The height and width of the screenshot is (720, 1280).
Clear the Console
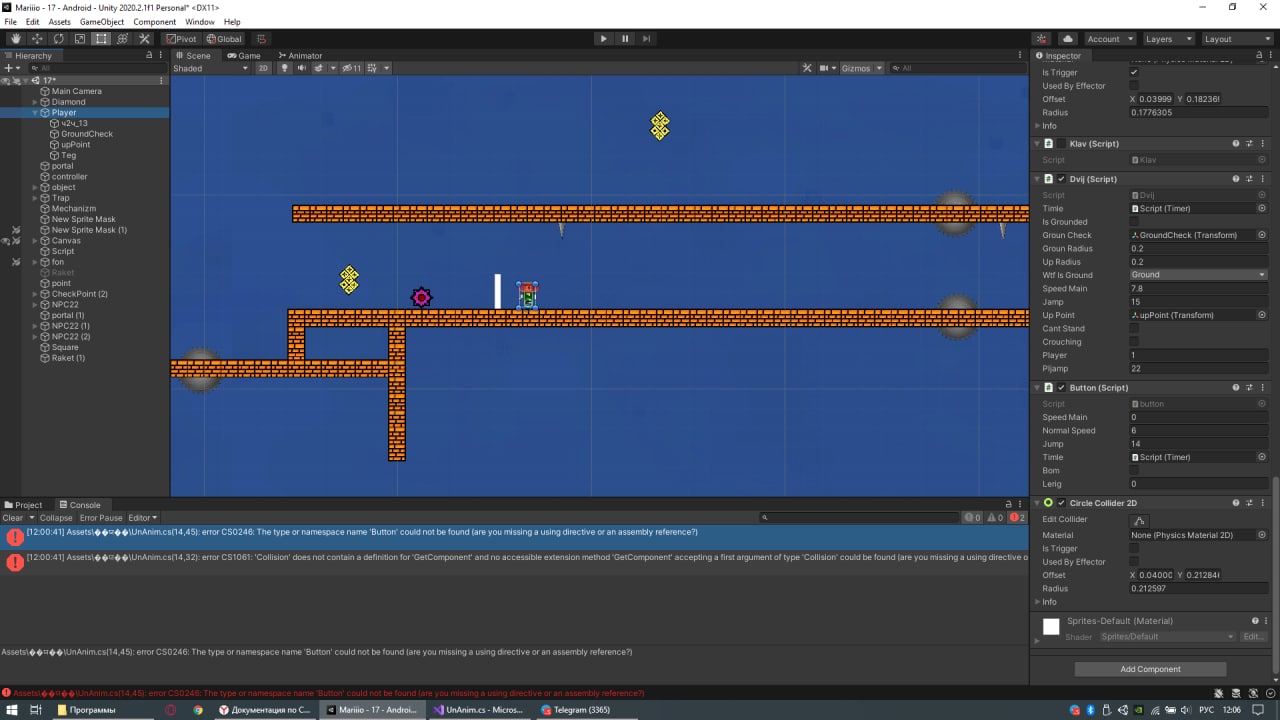pyautogui.click(x=13, y=518)
